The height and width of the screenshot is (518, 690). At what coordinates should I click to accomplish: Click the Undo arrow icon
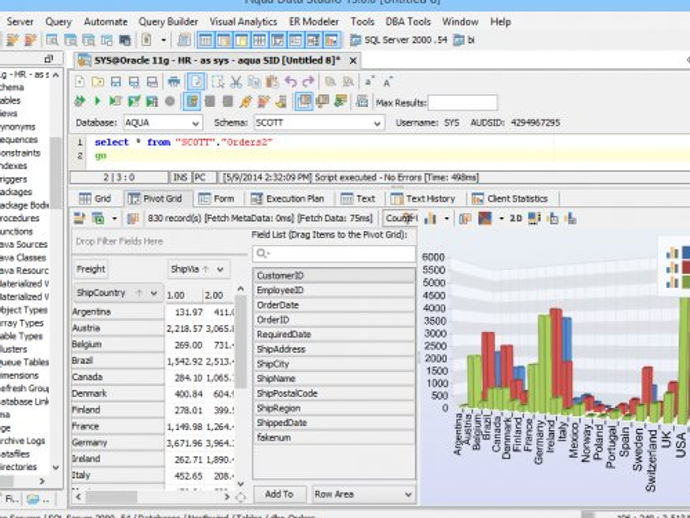coord(290,82)
